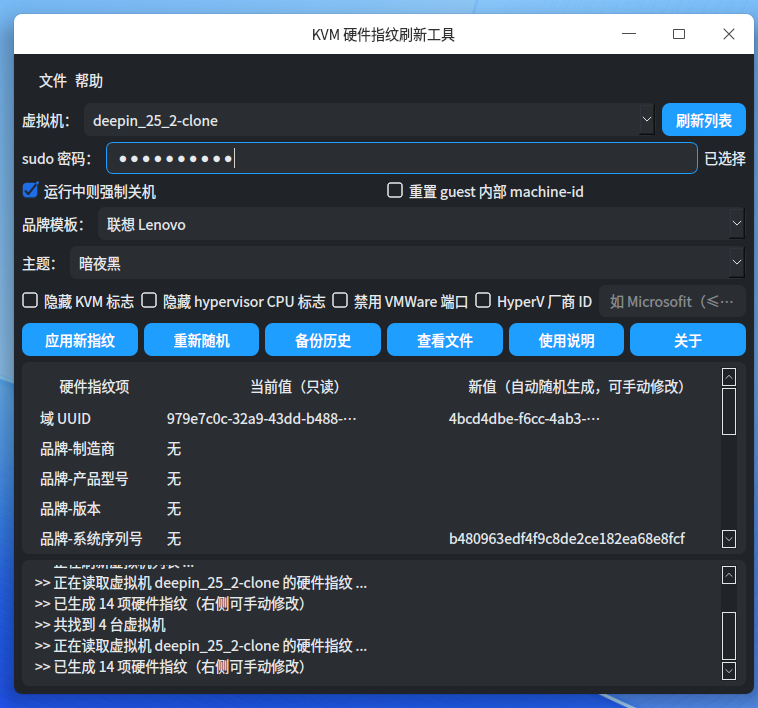Click the HyperV vendor ID text field
This screenshot has width=758, height=708.
pyautogui.click(x=672, y=301)
